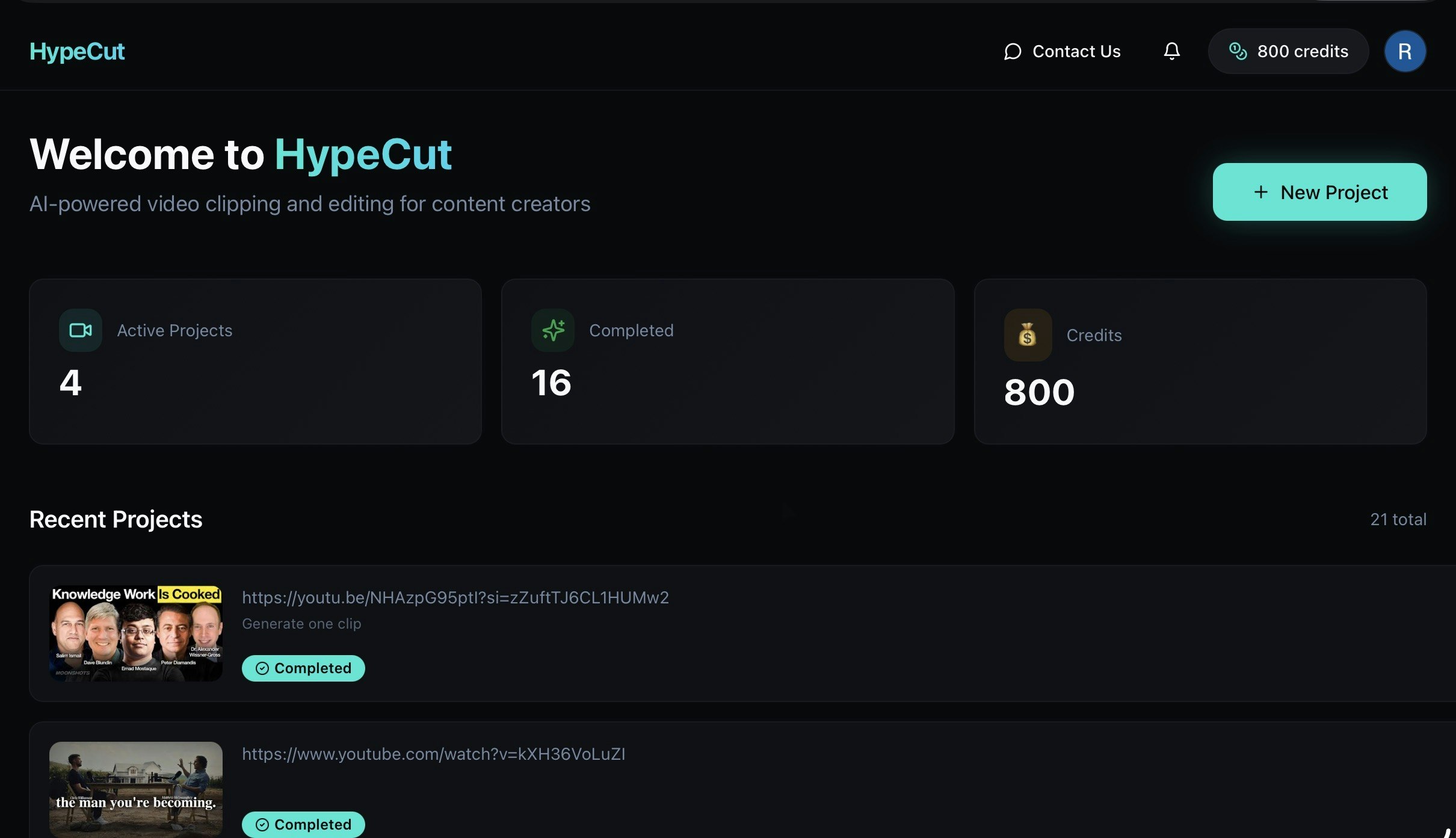This screenshot has width=1456, height=838.
Task: Select Contact Us in the top bar
Action: [1076, 51]
